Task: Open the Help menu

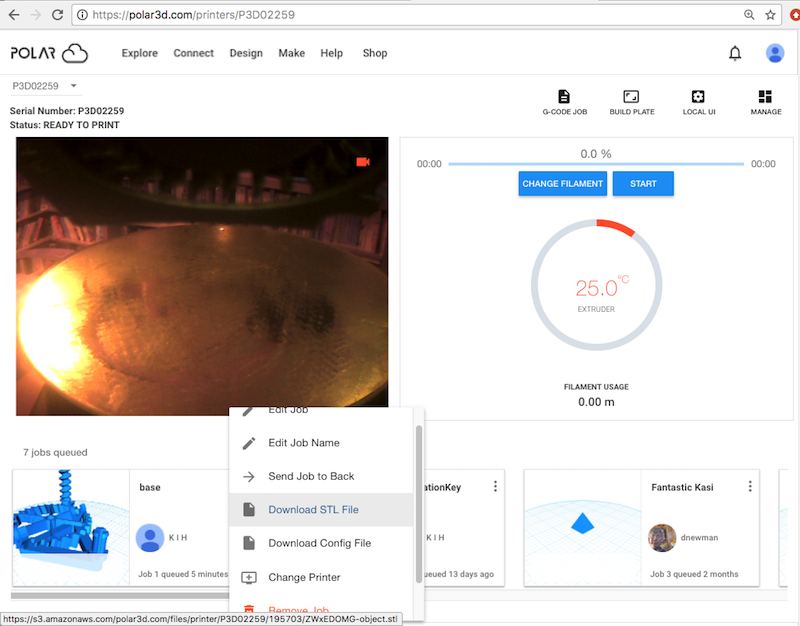Action: coord(331,53)
